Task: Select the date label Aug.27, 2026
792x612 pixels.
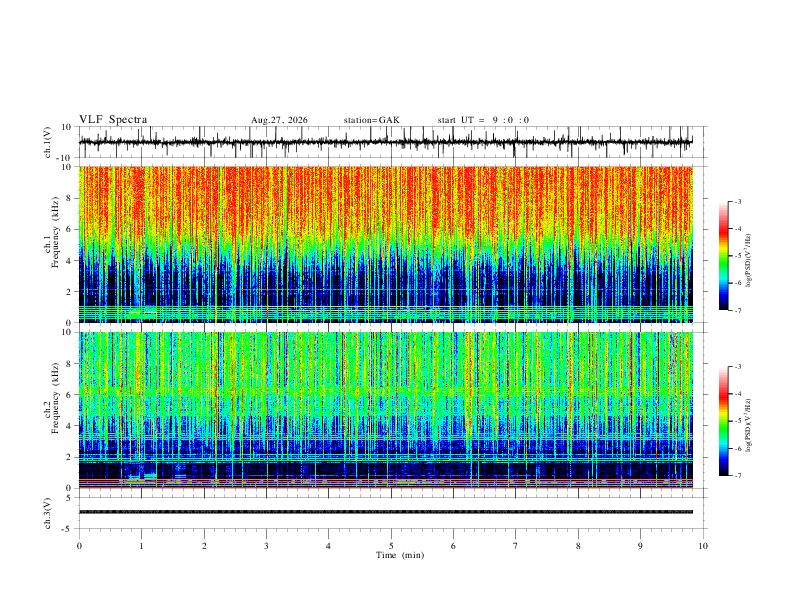Action: pyautogui.click(x=279, y=120)
